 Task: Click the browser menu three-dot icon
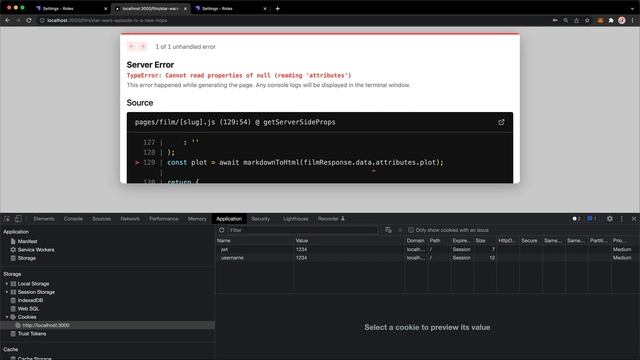coord(633,20)
